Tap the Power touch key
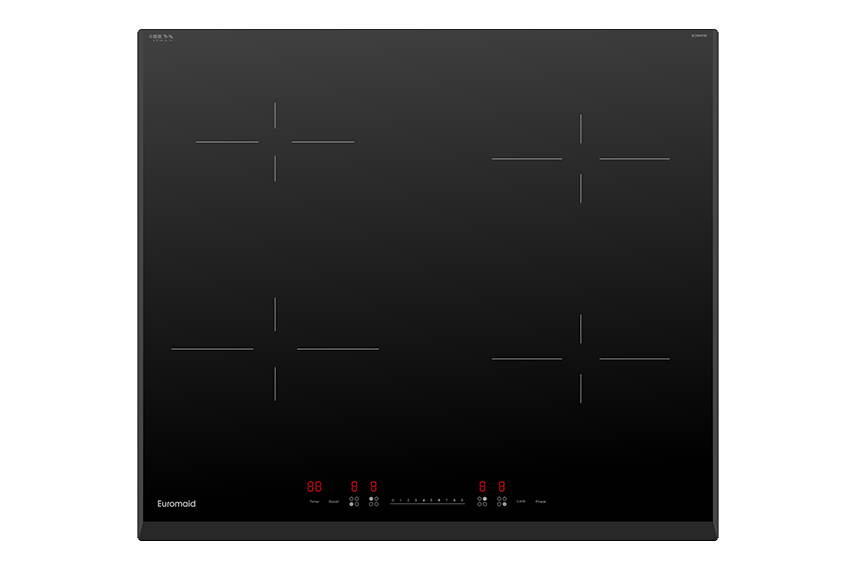 click(540, 502)
